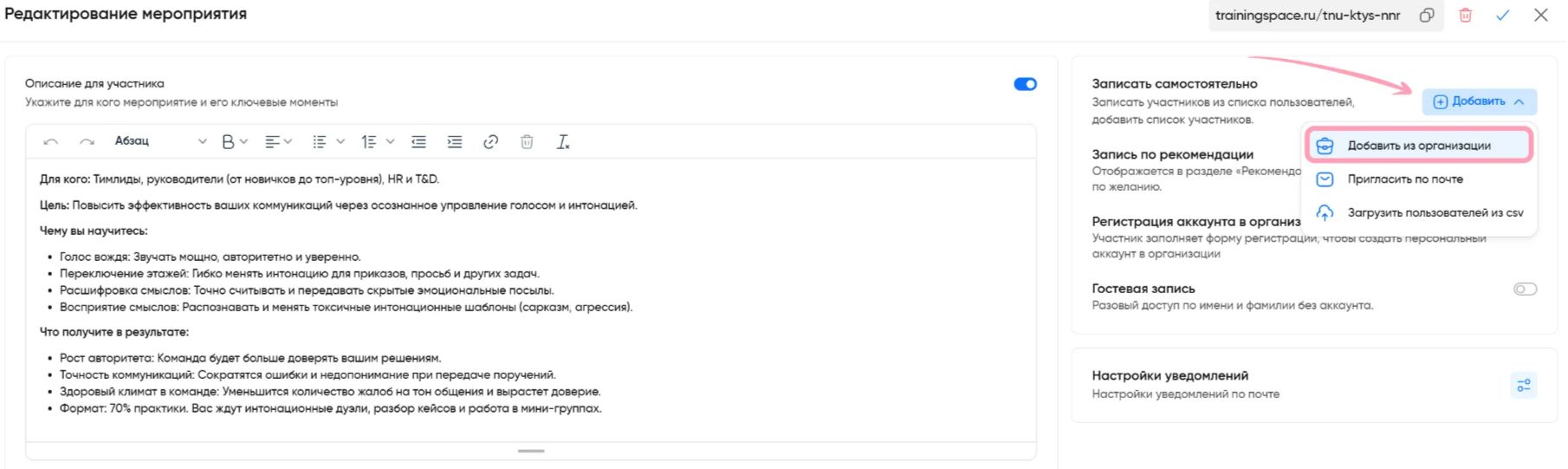Delete the event with red trash icon

pos(1466,16)
